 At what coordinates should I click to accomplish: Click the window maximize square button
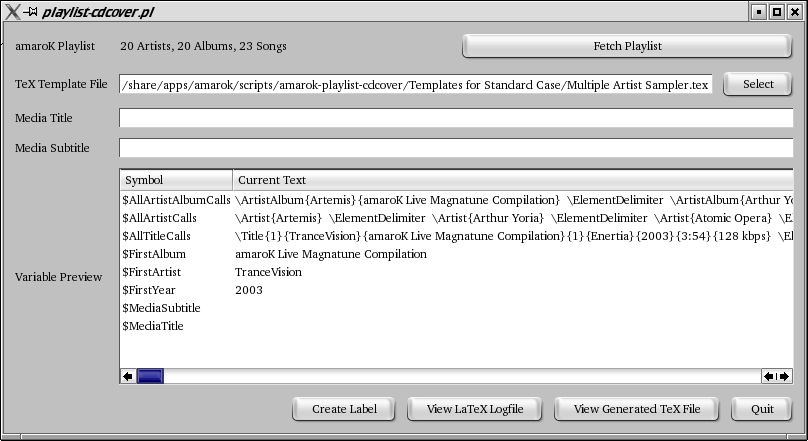pos(777,12)
